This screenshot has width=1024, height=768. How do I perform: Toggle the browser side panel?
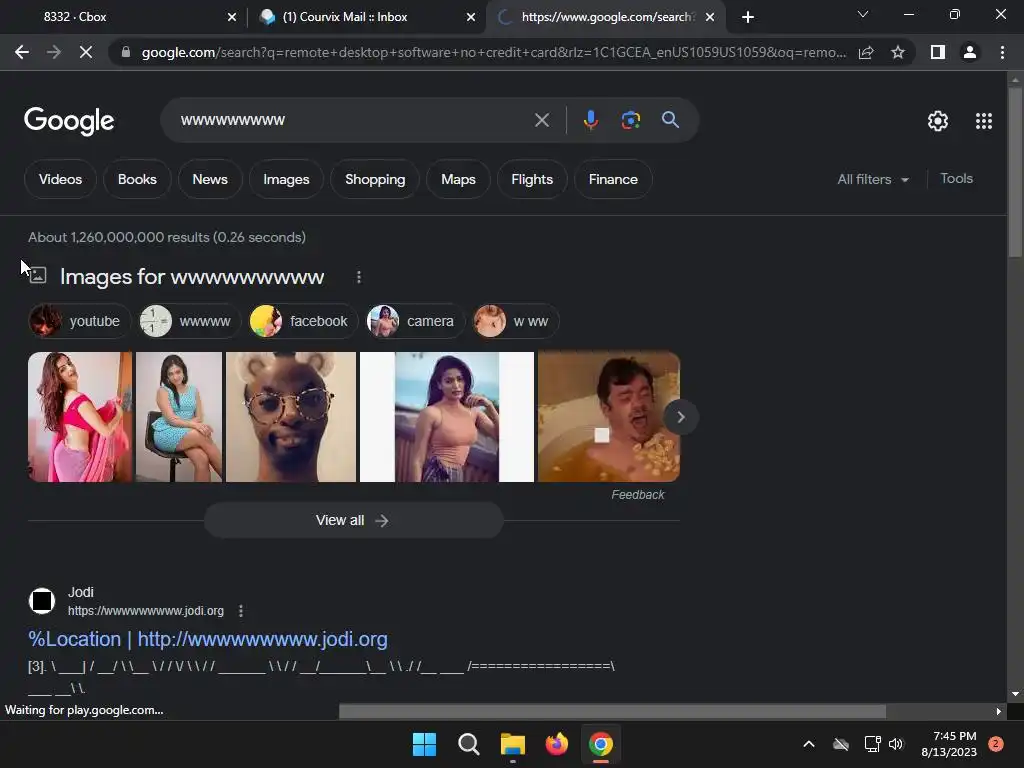[x=938, y=52]
